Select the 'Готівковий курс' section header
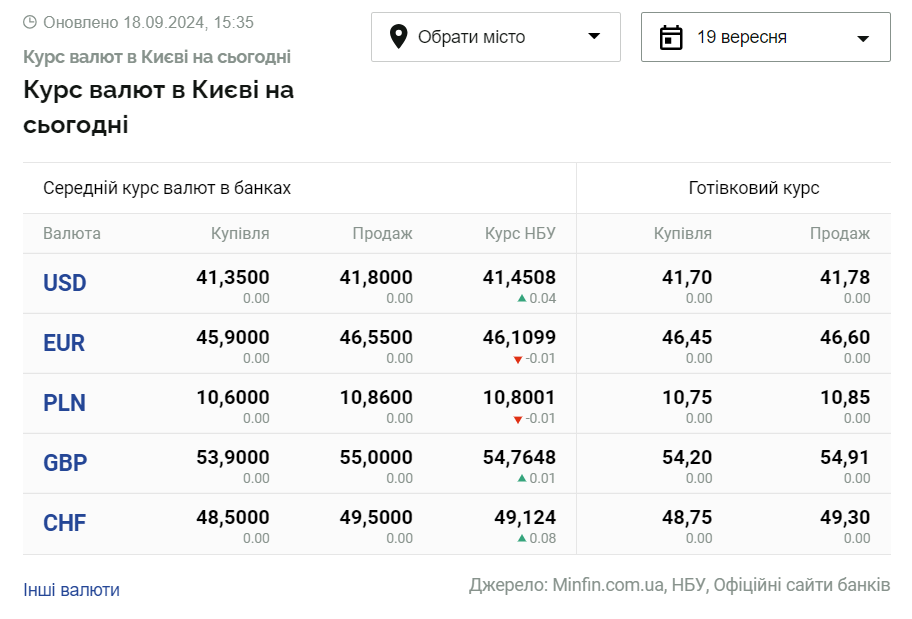The height and width of the screenshot is (619, 912). pos(754,188)
